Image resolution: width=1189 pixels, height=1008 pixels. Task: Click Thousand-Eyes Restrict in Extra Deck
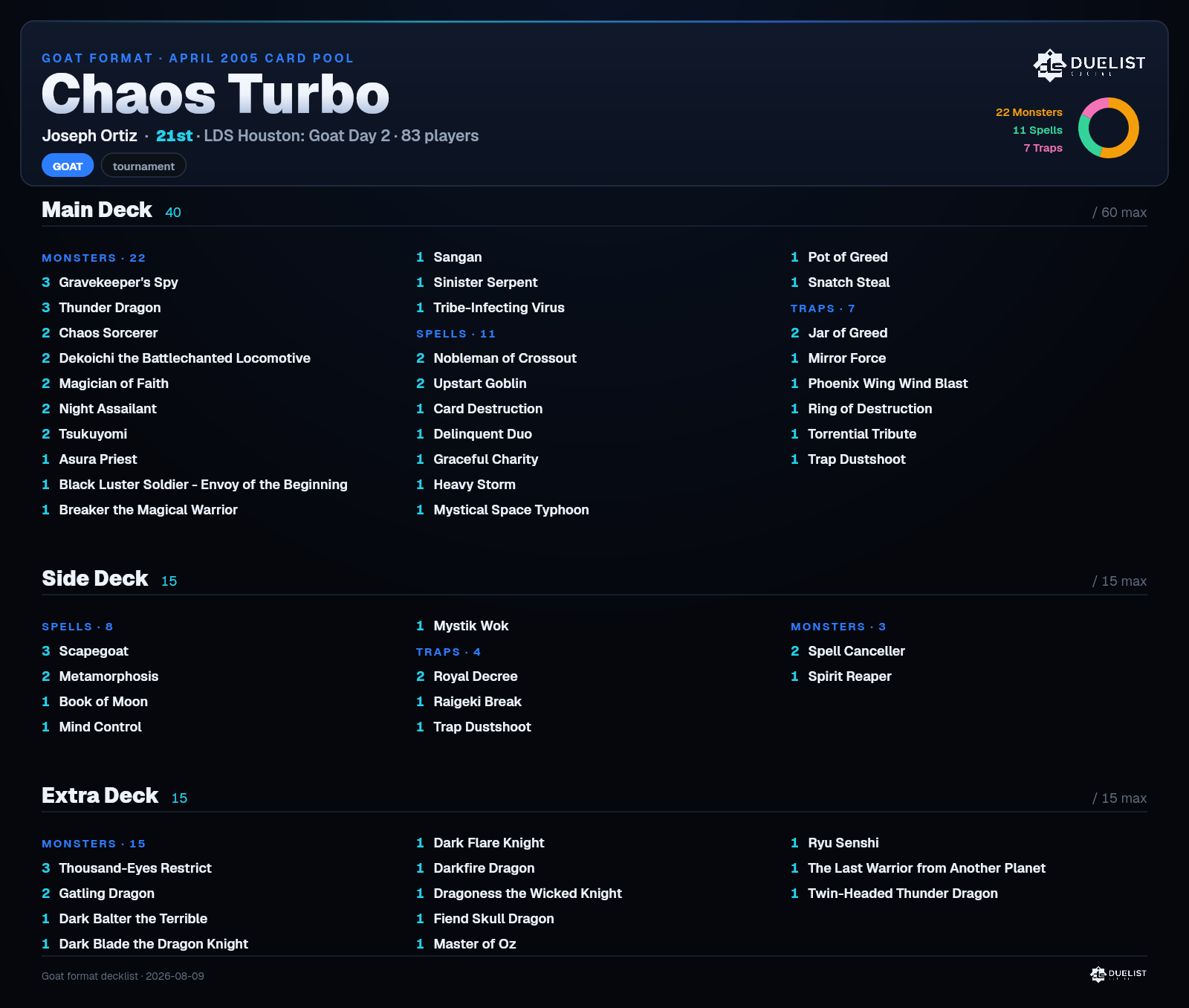click(x=126, y=868)
